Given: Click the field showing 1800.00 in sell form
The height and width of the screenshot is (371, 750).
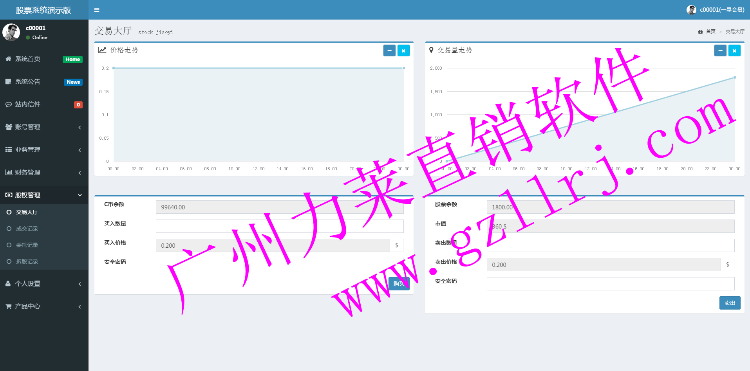Looking at the screenshot, I should 611,207.
